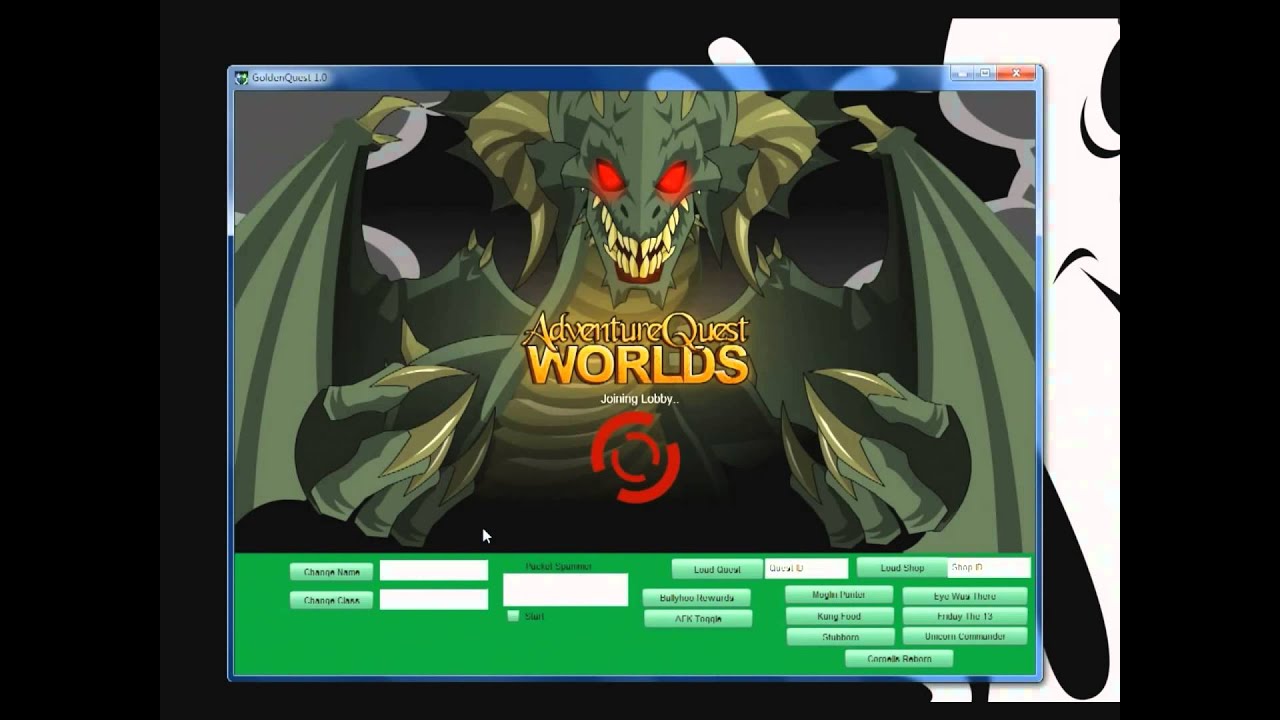Focus the Quest ID input field
1280x720 pixels.
click(x=806, y=568)
